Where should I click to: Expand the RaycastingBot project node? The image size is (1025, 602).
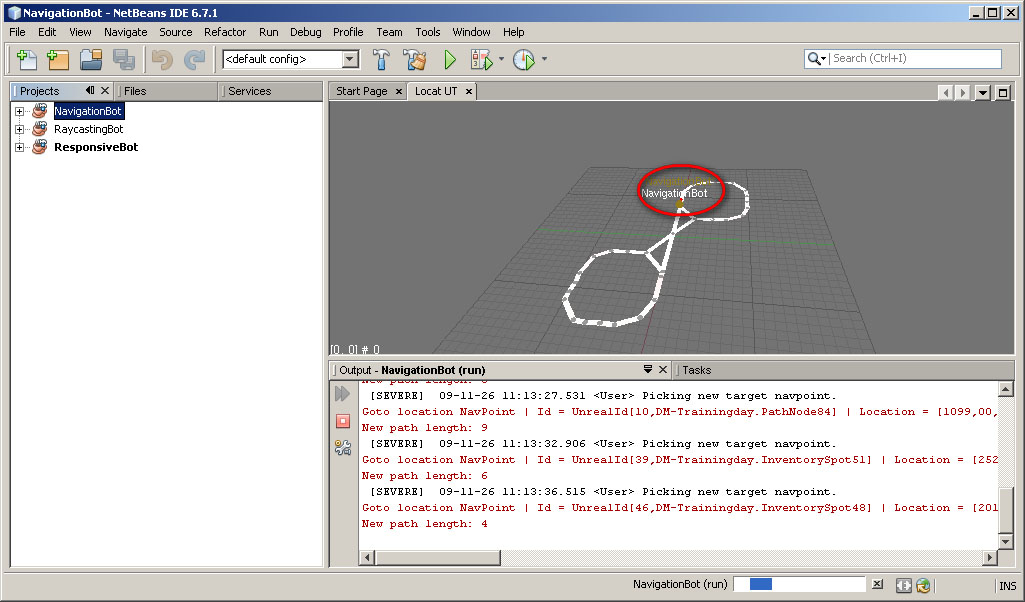(20, 129)
